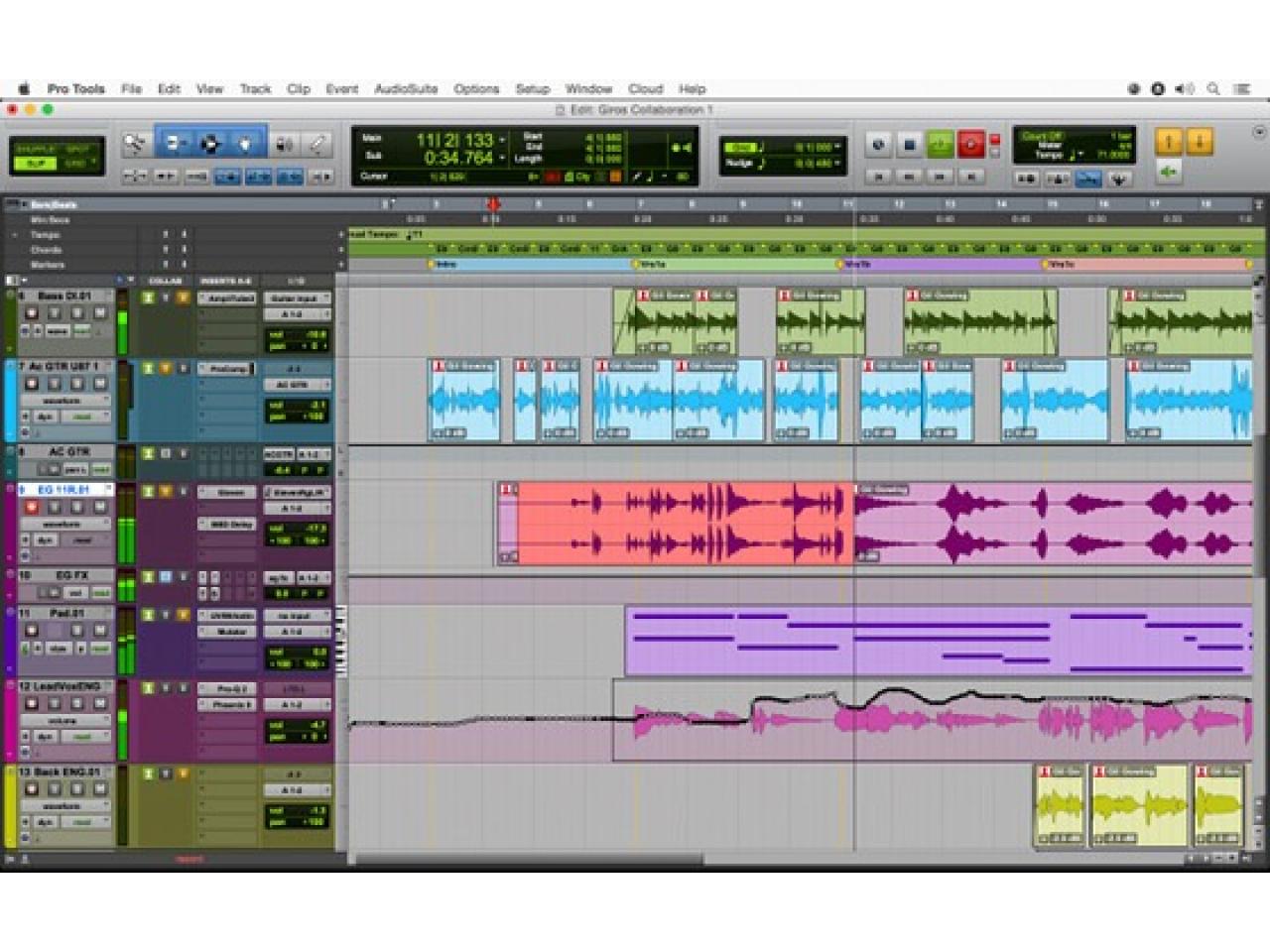Click the transport Online button left of Stop

[878, 145]
